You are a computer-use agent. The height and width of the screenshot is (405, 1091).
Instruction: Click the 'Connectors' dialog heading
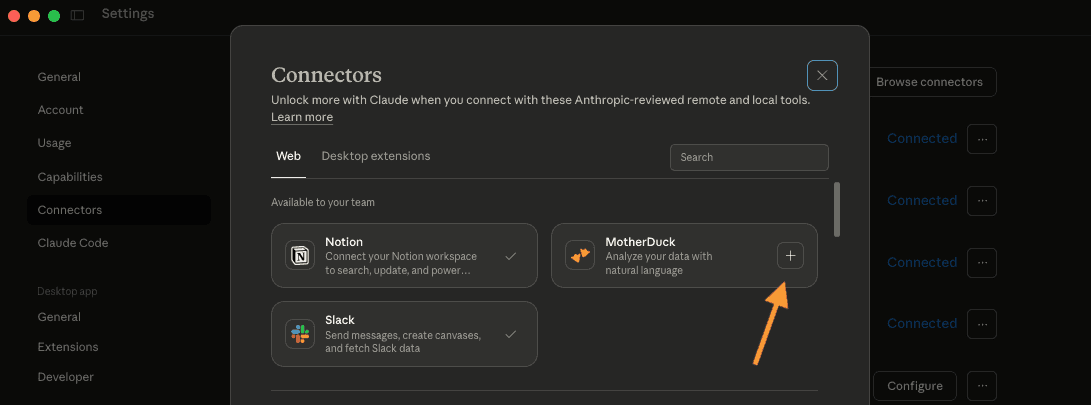[x=326, y=74]
